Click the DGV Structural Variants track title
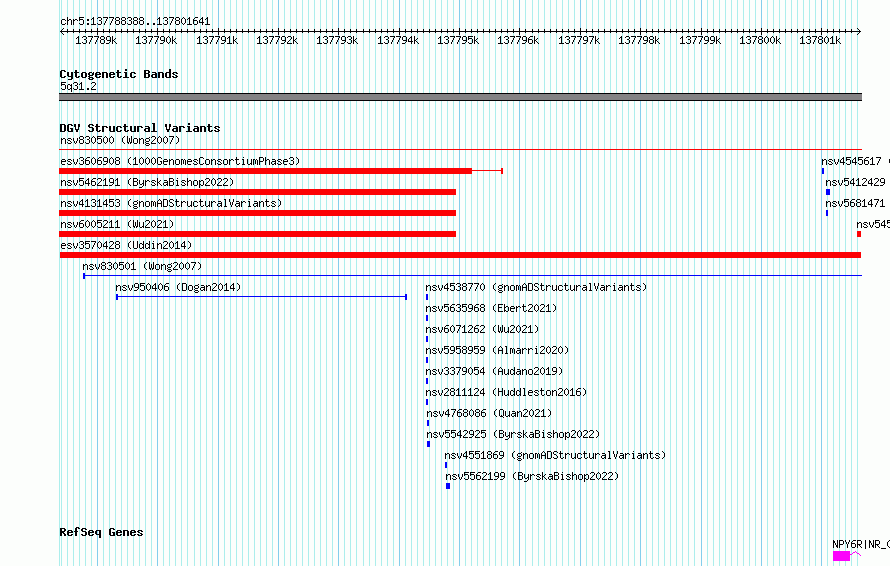 [140, 128]
